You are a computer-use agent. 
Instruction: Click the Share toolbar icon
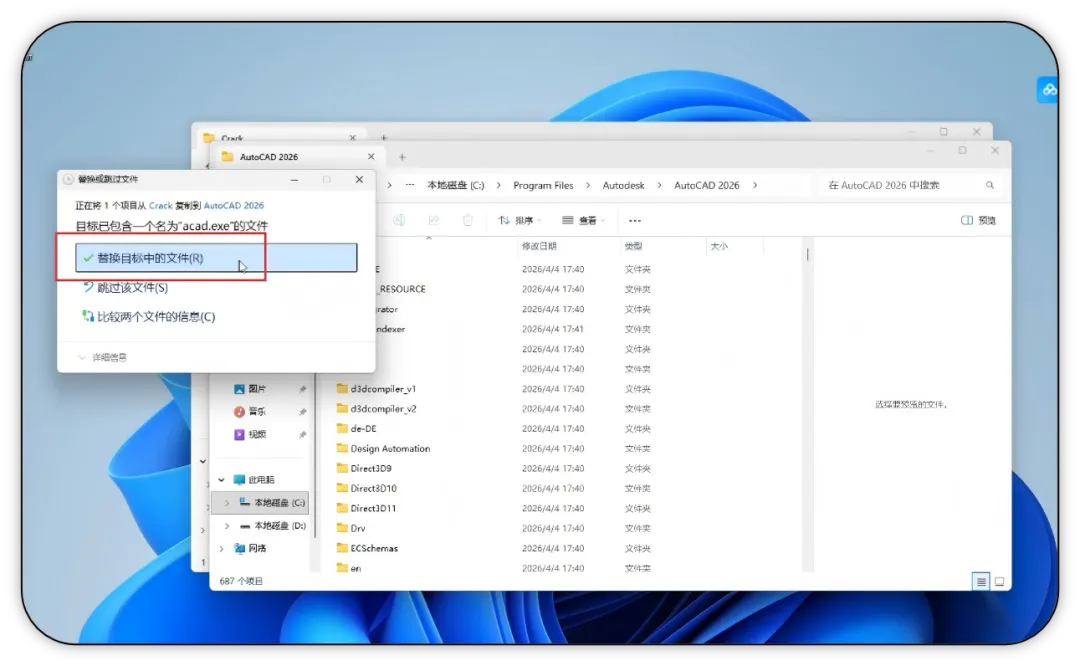coord(433,220)
